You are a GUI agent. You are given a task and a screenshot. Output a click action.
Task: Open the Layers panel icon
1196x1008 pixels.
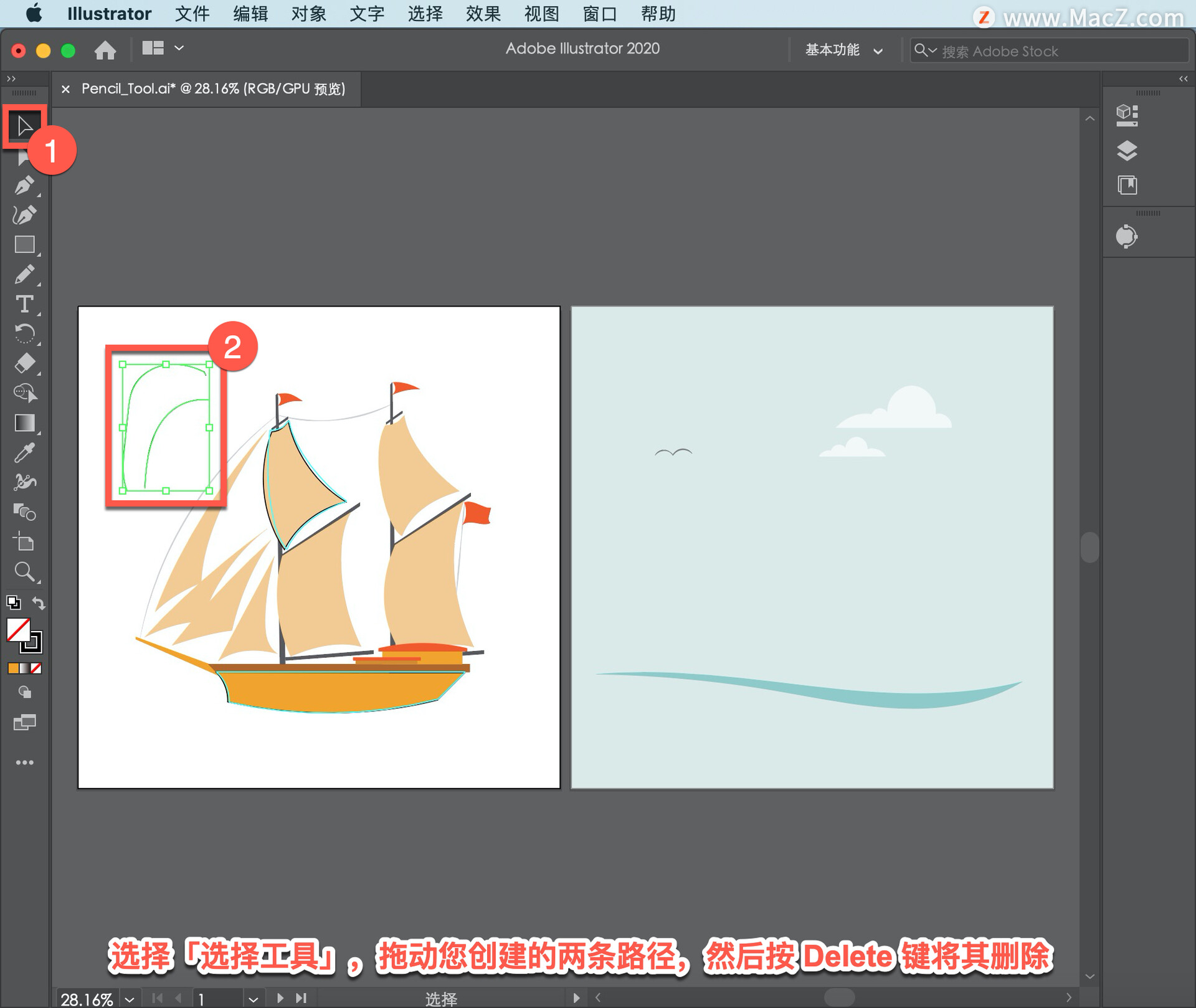pos(1127,151)
